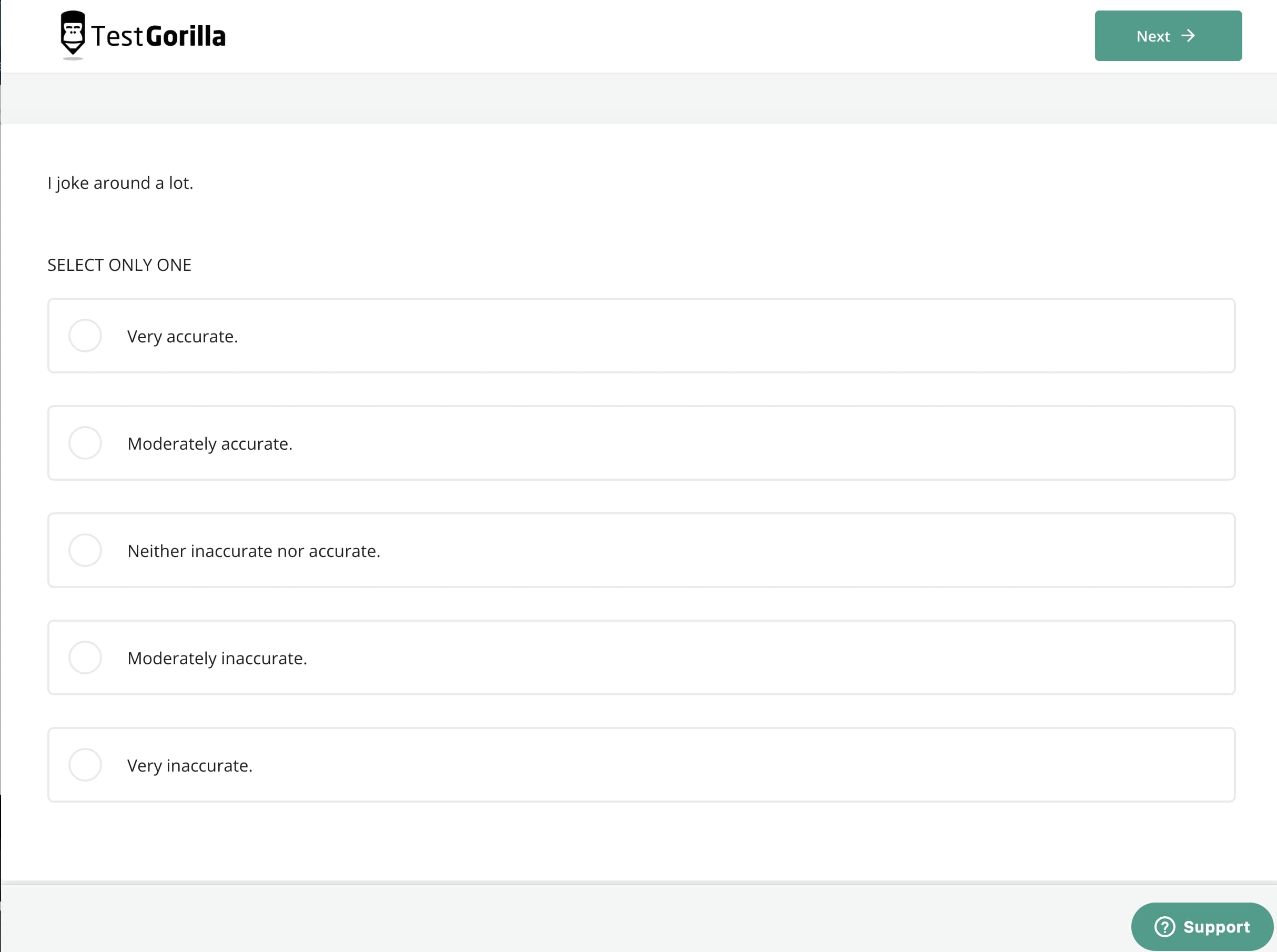Pick the 'Moderately inaccurate' radio circle

point(85,657)
